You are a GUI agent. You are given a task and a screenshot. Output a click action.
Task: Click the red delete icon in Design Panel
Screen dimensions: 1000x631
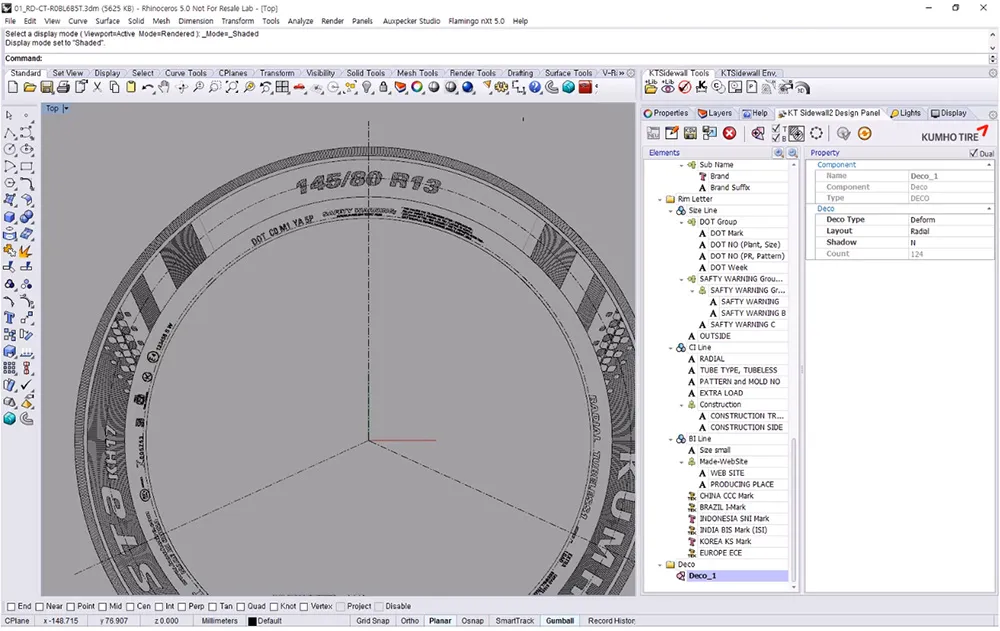730,133
